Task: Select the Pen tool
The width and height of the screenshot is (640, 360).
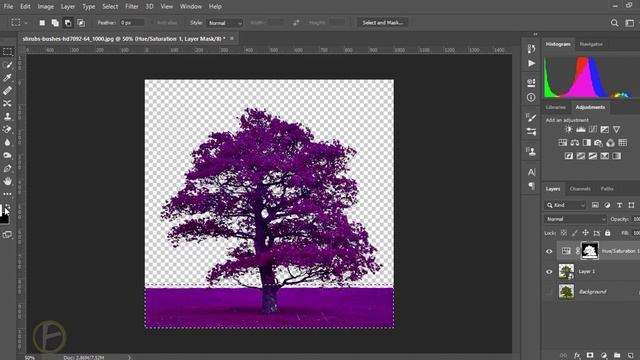Action: click(7, 168)
